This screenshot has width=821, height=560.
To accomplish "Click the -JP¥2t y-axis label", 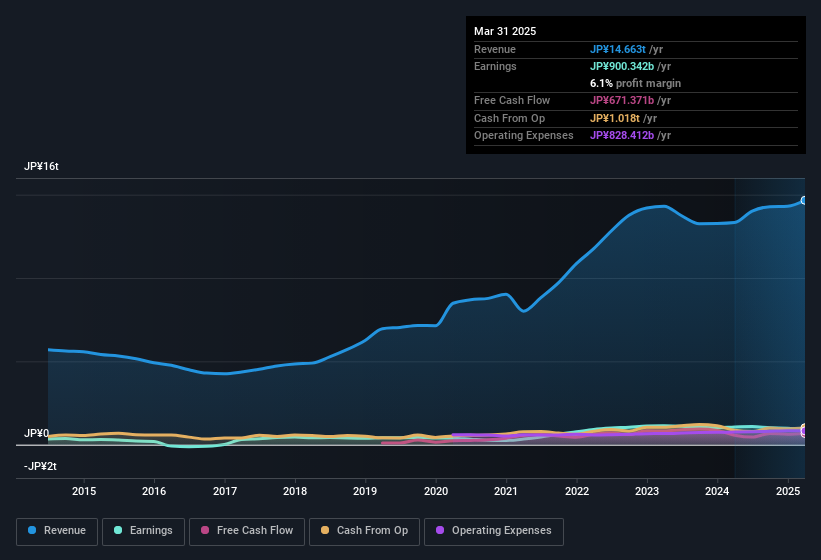I will pos(40,466).
